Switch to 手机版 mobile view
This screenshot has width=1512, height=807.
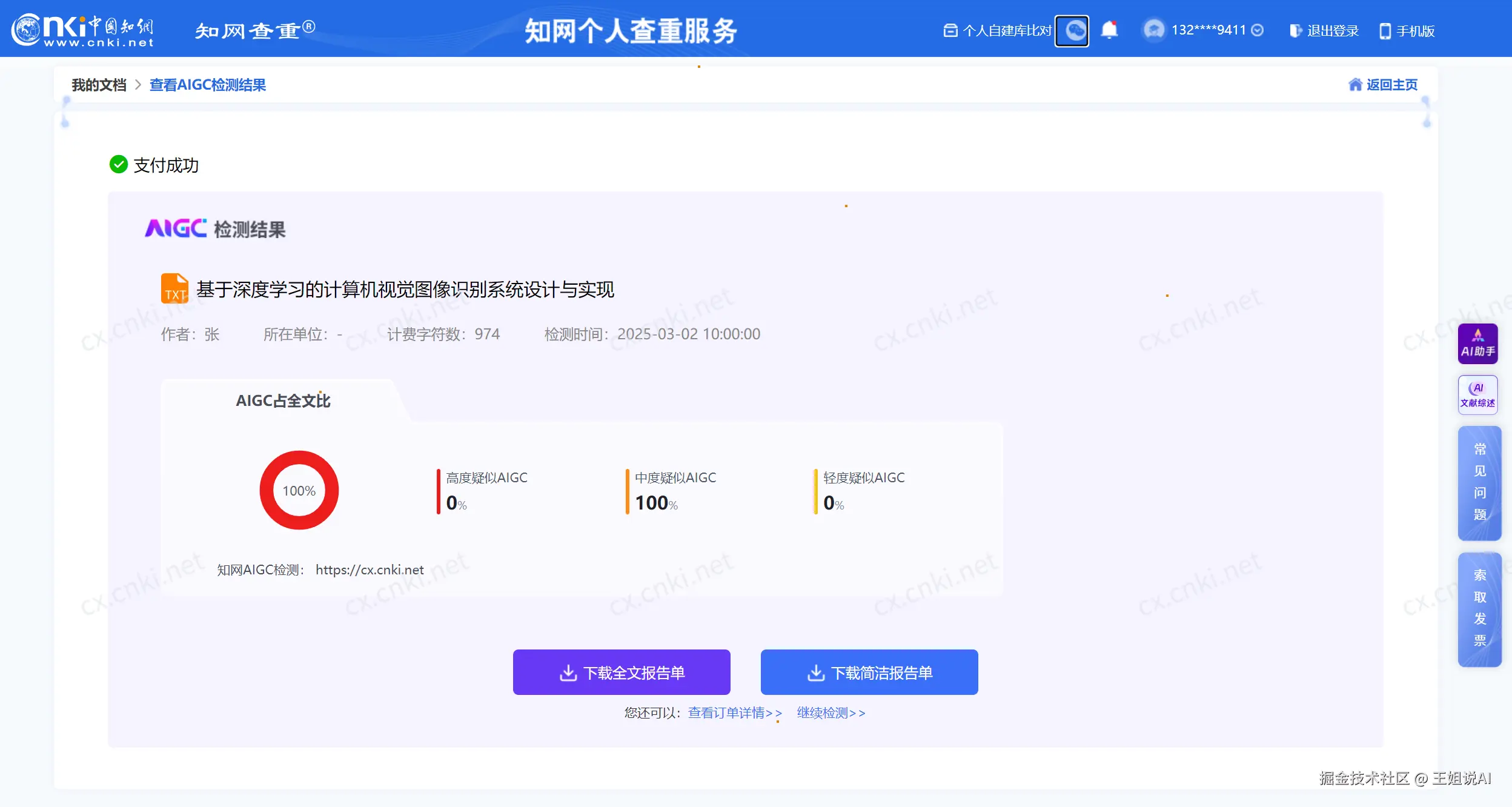tap(1407, 31)
